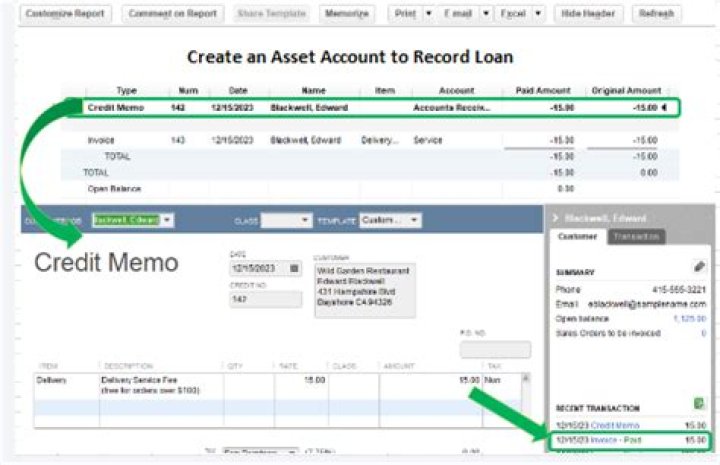
Task: Expand the Excel dropdown arrow
Action: (x=538, y=14)
